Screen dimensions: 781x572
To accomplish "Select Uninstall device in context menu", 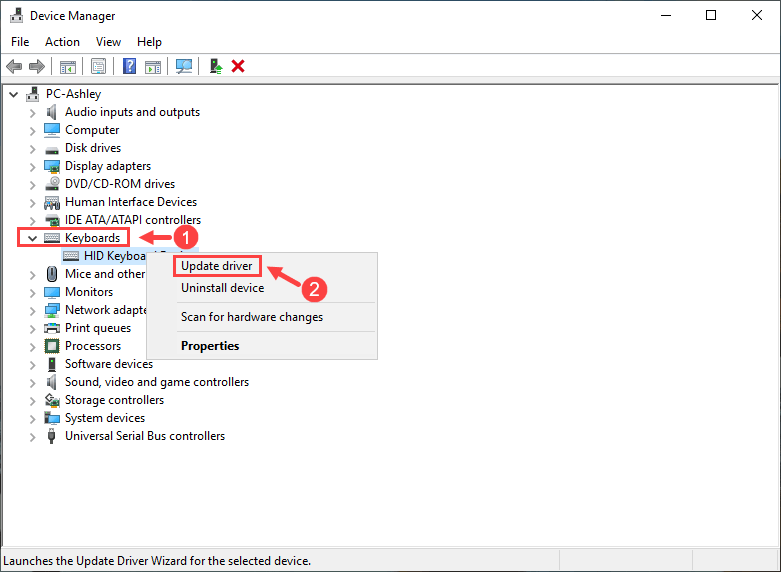I will point(222,288).
